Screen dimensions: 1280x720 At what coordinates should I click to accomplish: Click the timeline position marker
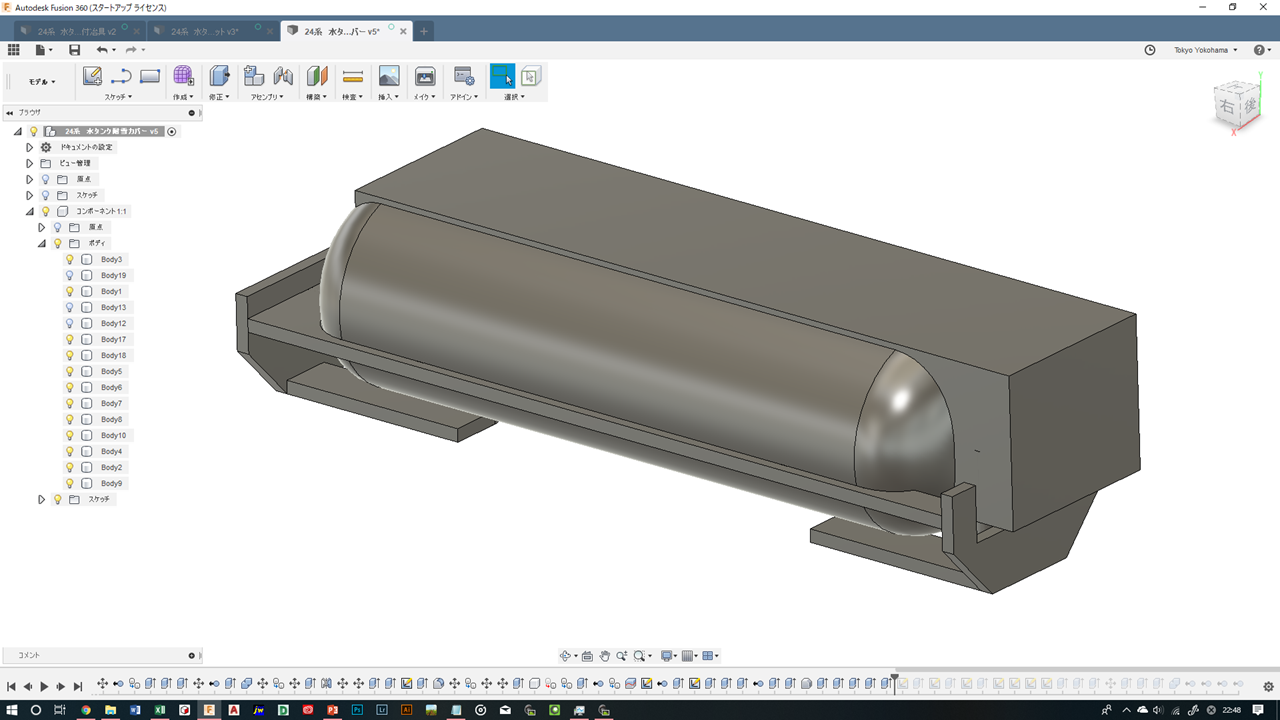click(894, 678)
